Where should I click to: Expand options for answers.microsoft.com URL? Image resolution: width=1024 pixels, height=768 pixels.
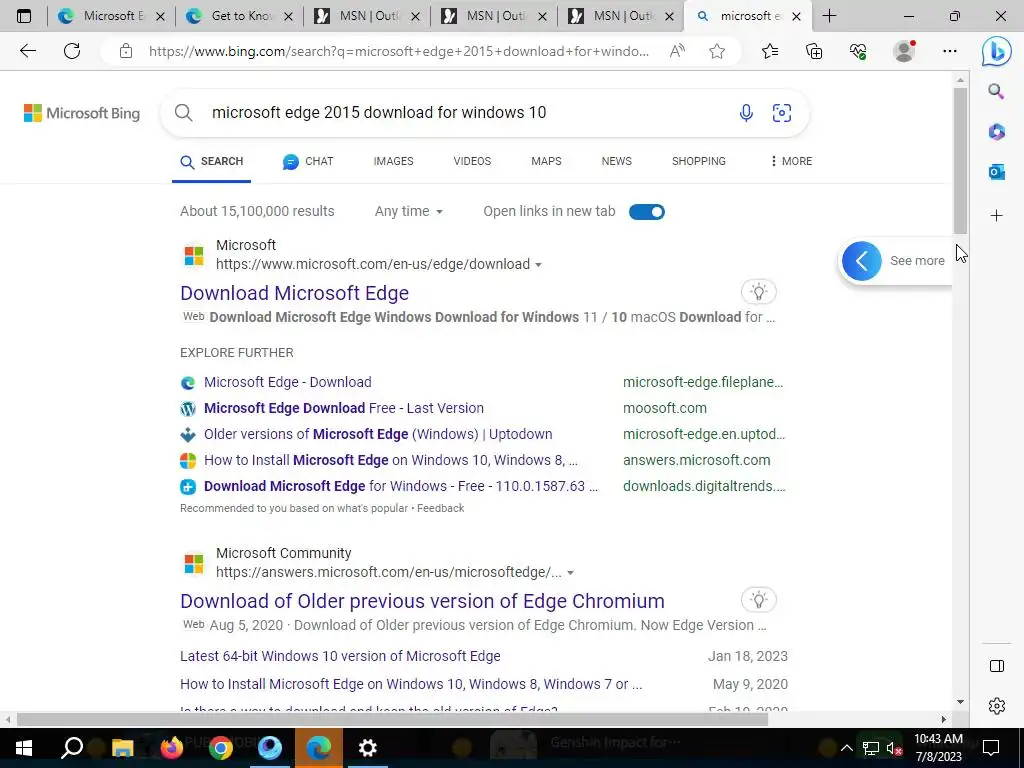[x=570, y=573]
